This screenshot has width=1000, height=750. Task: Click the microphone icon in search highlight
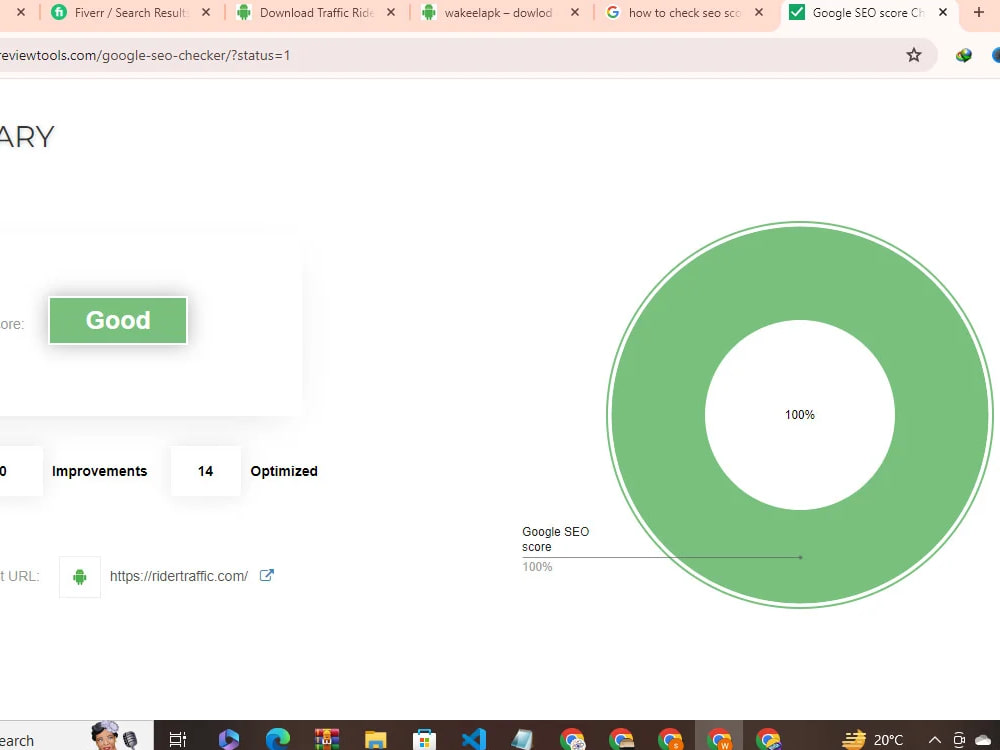pos(130,740)
